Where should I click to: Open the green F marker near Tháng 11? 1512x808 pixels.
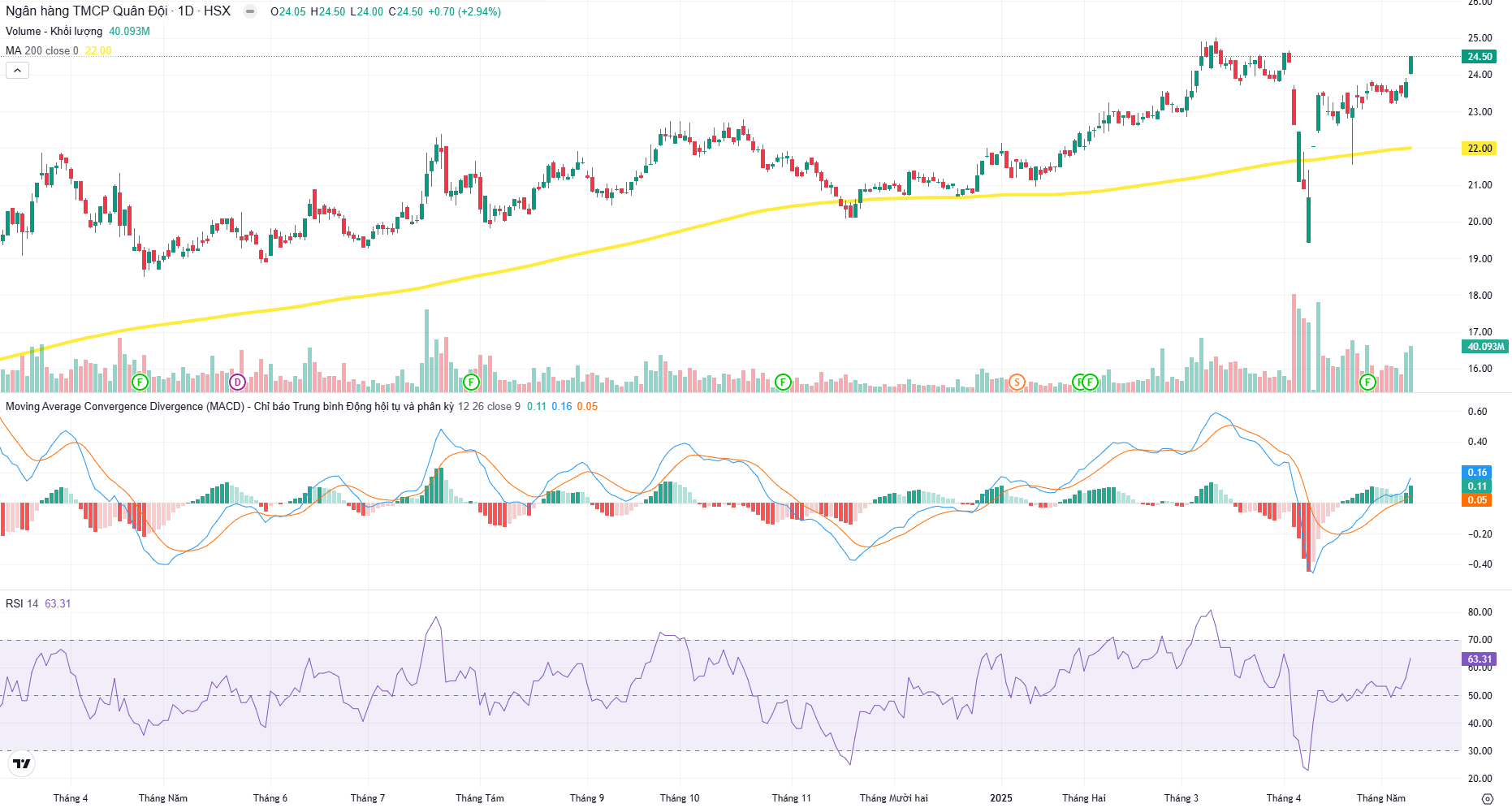[783, 382]
